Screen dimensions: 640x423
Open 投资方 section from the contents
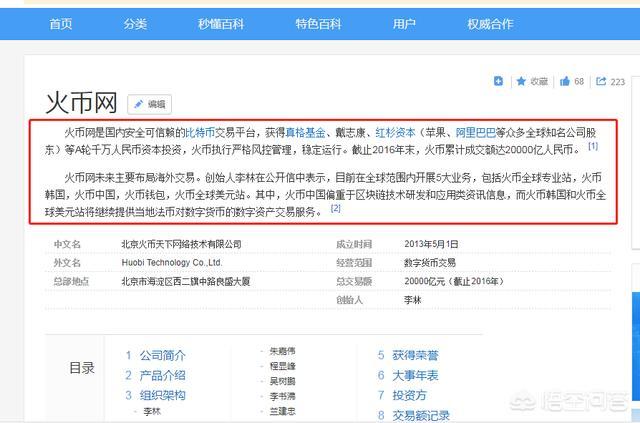coord(409,395)
